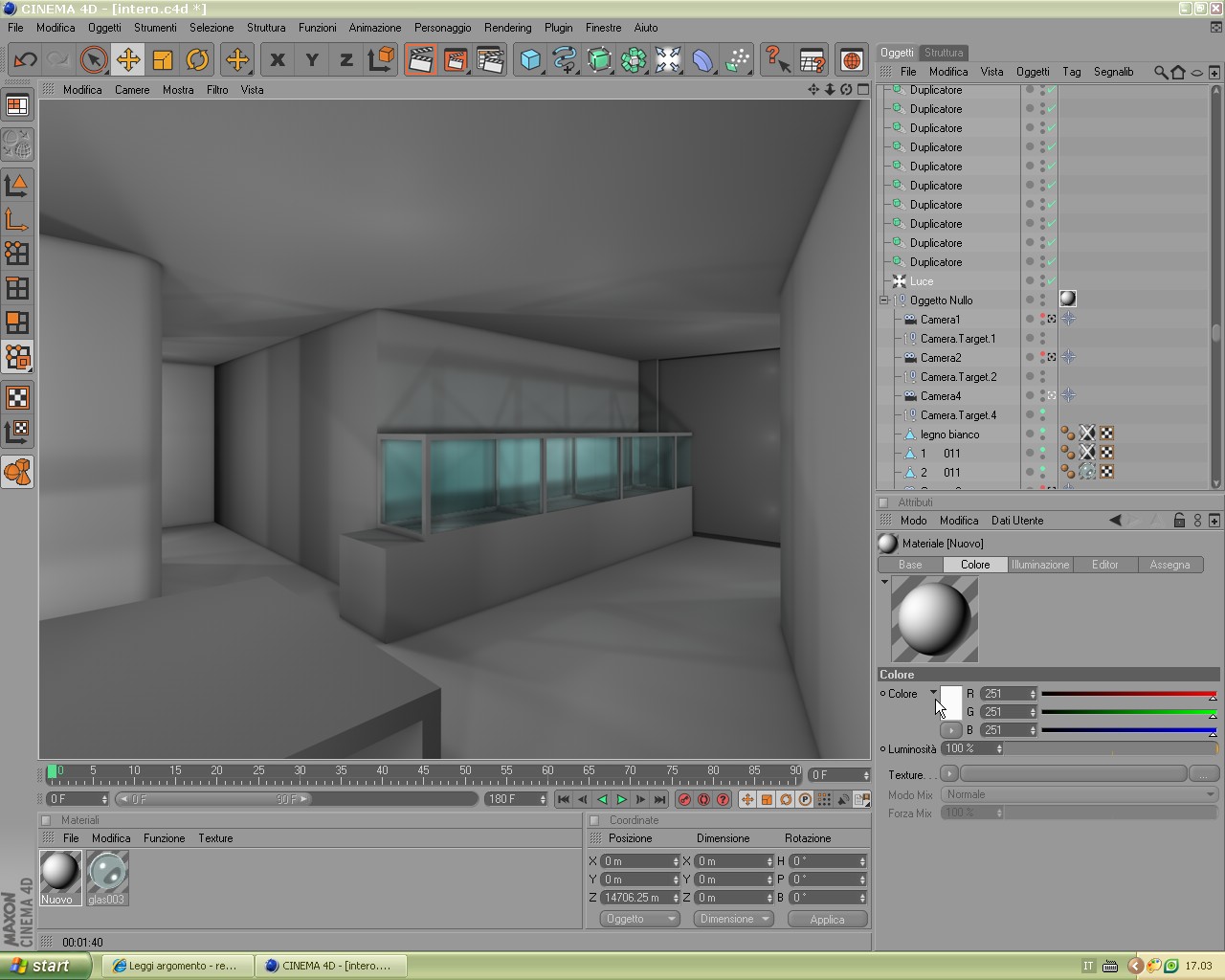Click the Applica button

(827, 919)
